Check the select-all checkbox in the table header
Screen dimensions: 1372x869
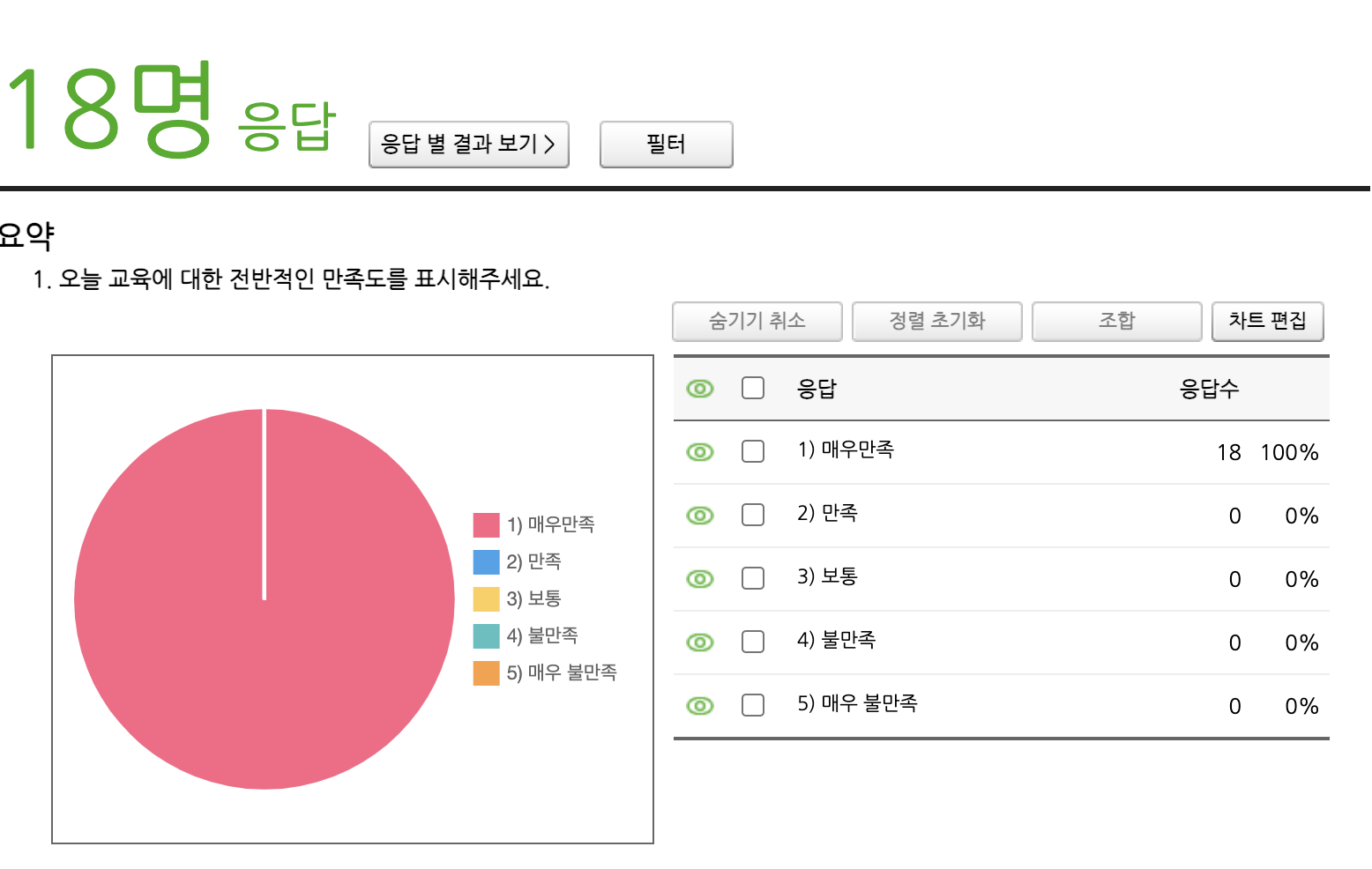point(753,388)
